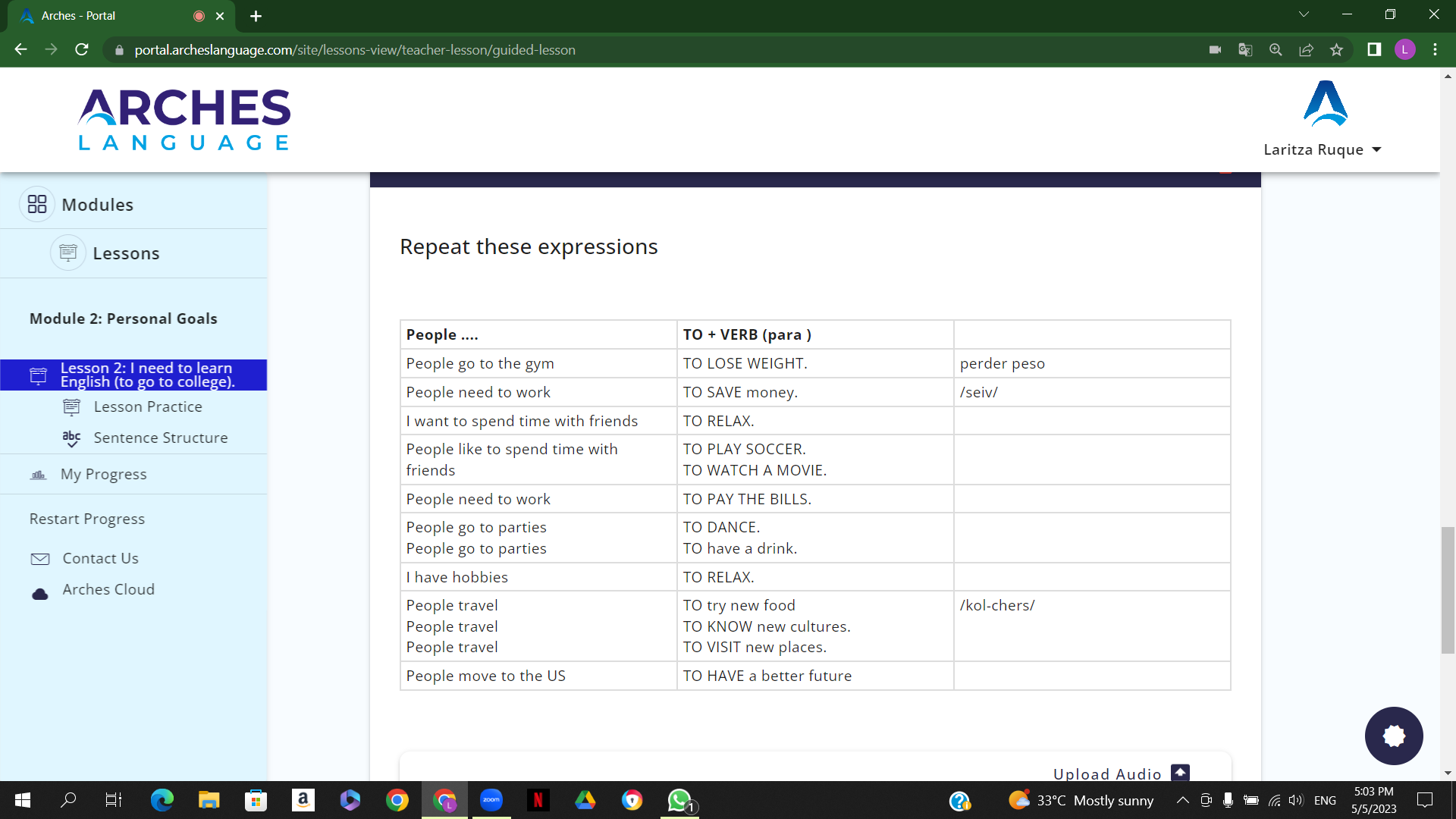
Task: Open Netflix from the taskbar
Action: [538, 800]
